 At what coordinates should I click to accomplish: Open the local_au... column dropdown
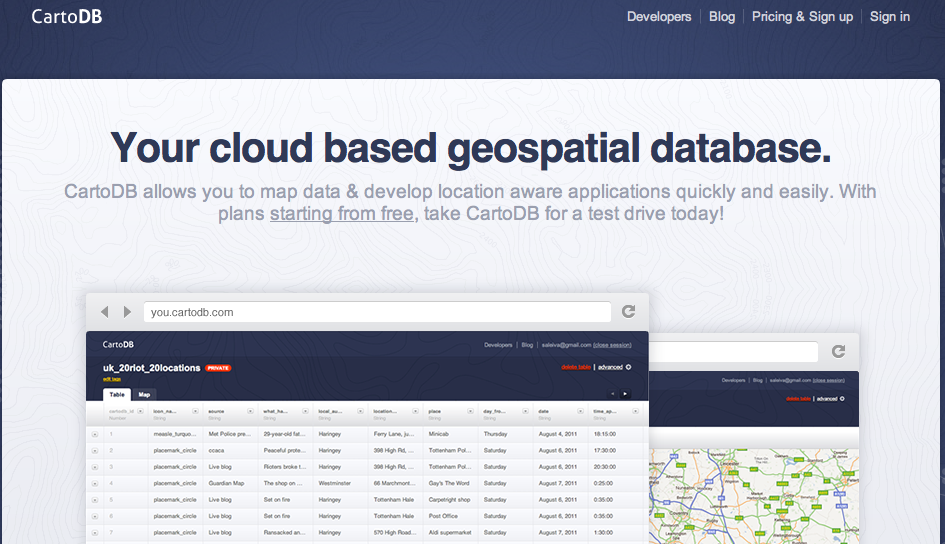360,411
